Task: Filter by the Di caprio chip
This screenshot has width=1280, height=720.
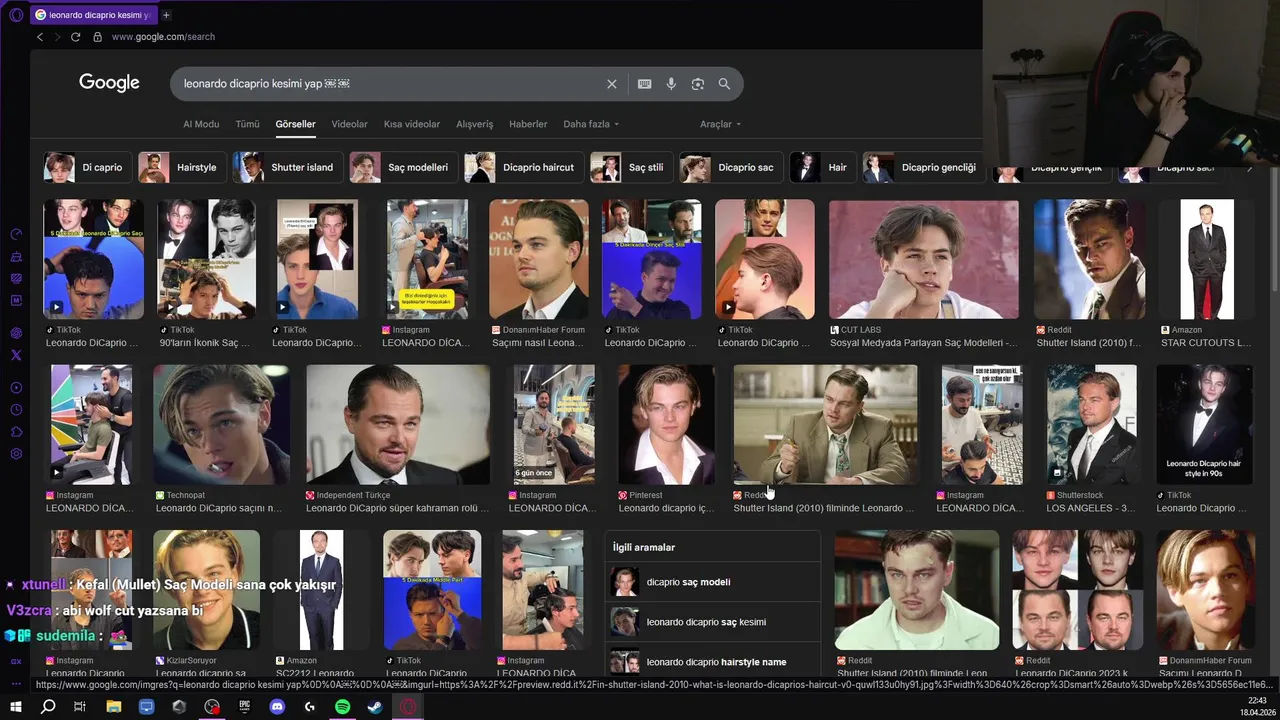Action: coord(86,167)
